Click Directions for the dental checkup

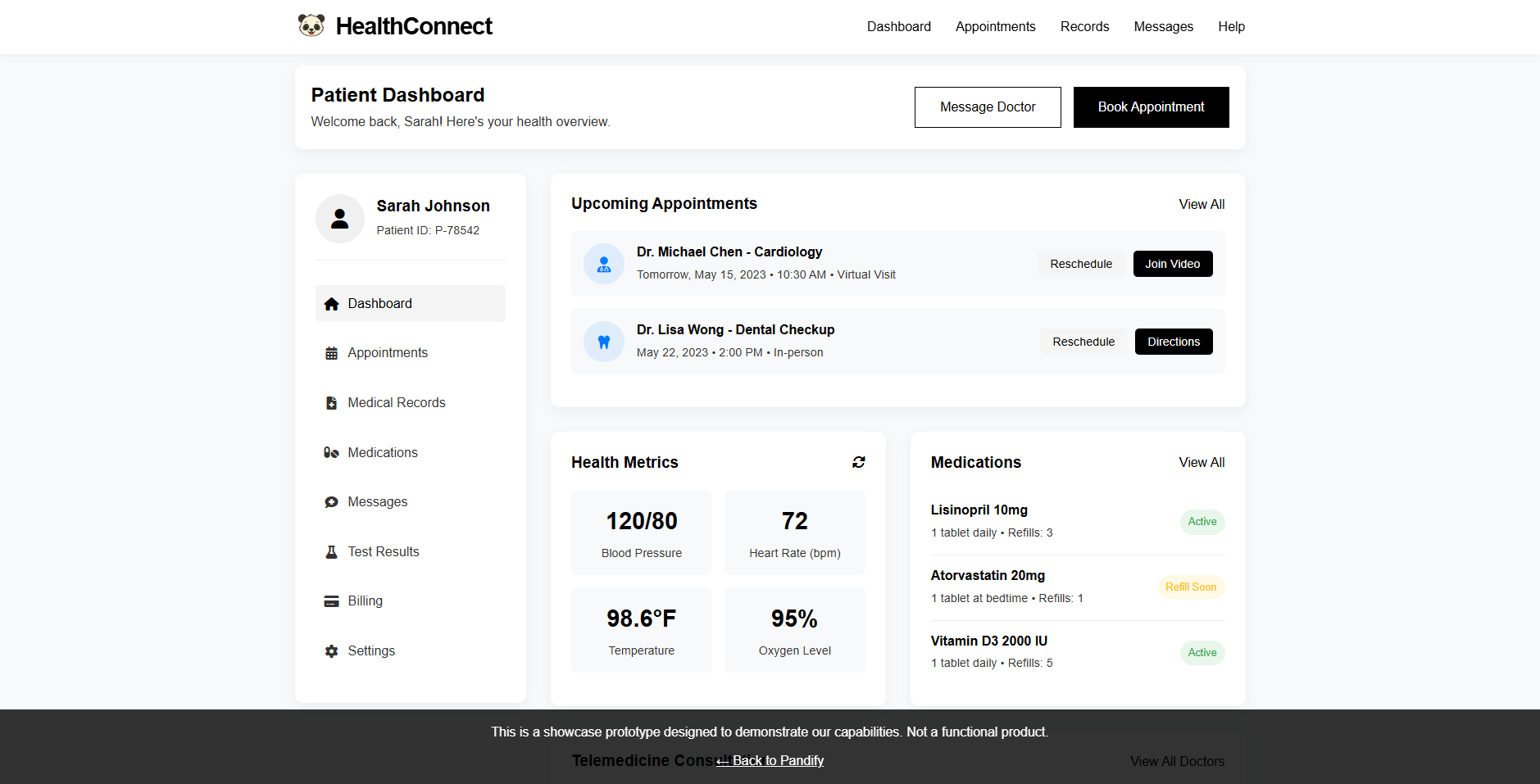[1173, 341]
